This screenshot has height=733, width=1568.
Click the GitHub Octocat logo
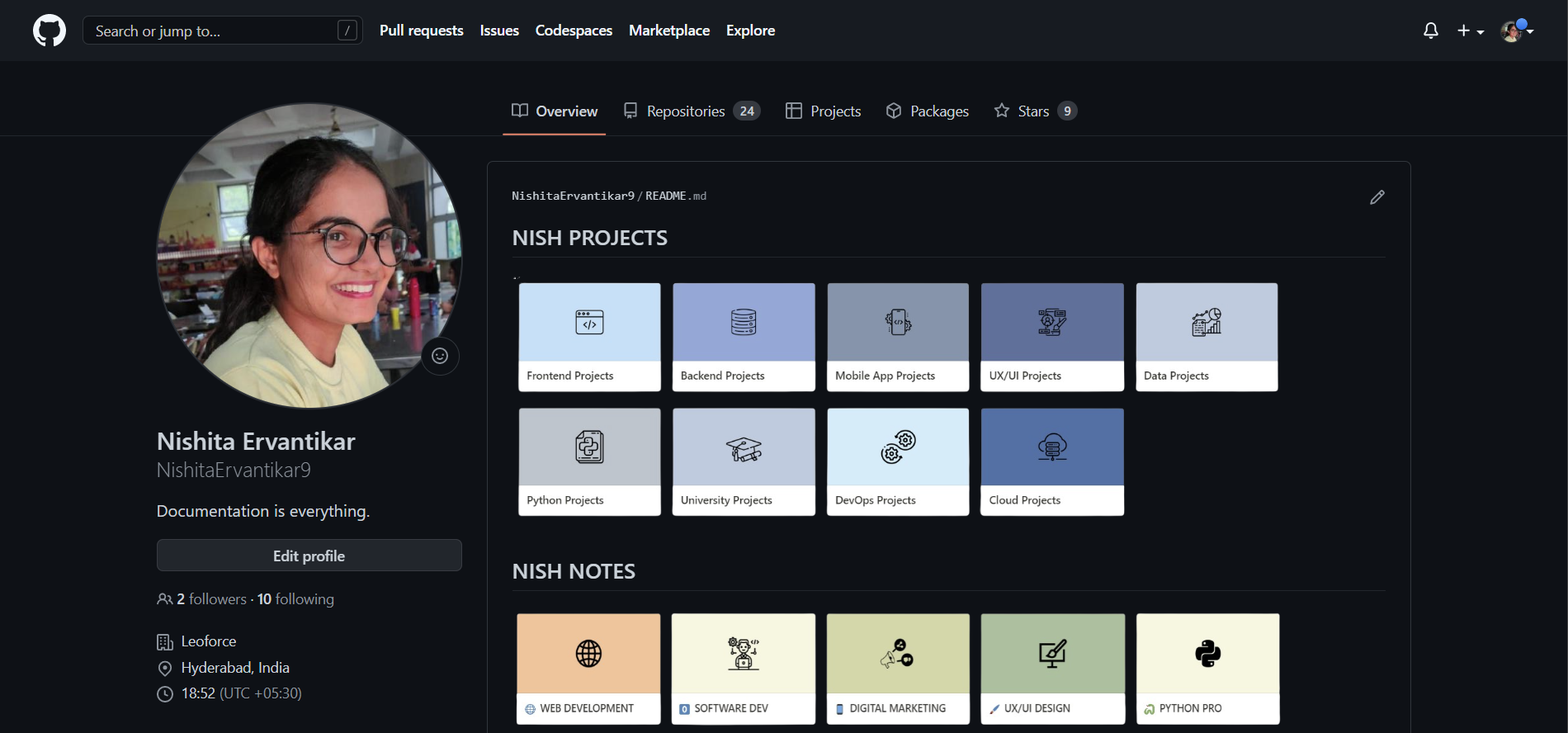[x=50, y=31]
